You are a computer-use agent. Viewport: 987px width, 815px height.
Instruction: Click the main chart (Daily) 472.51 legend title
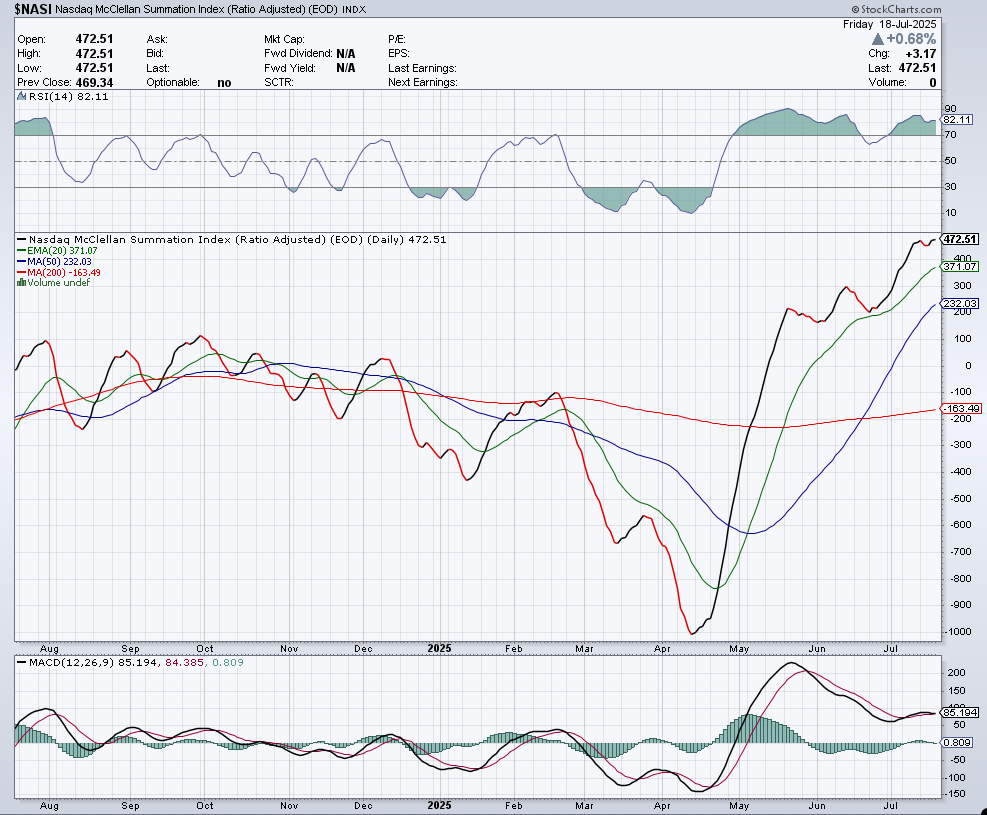[232, 239]
